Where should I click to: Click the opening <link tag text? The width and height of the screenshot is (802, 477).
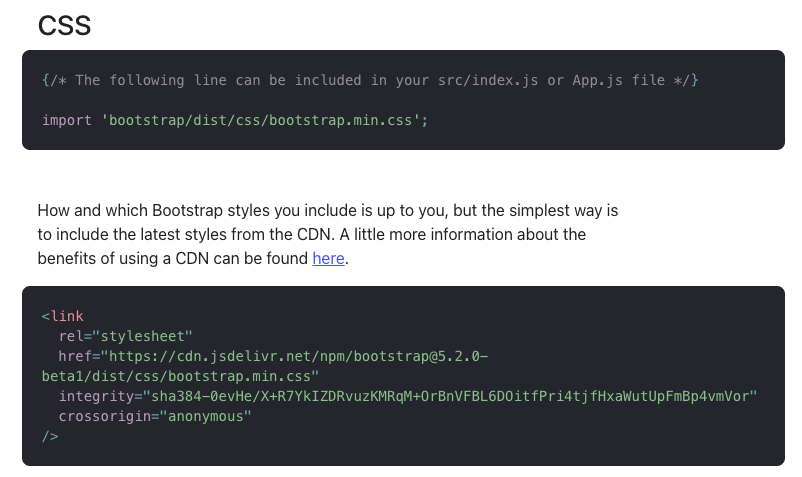tap(62, 316)
